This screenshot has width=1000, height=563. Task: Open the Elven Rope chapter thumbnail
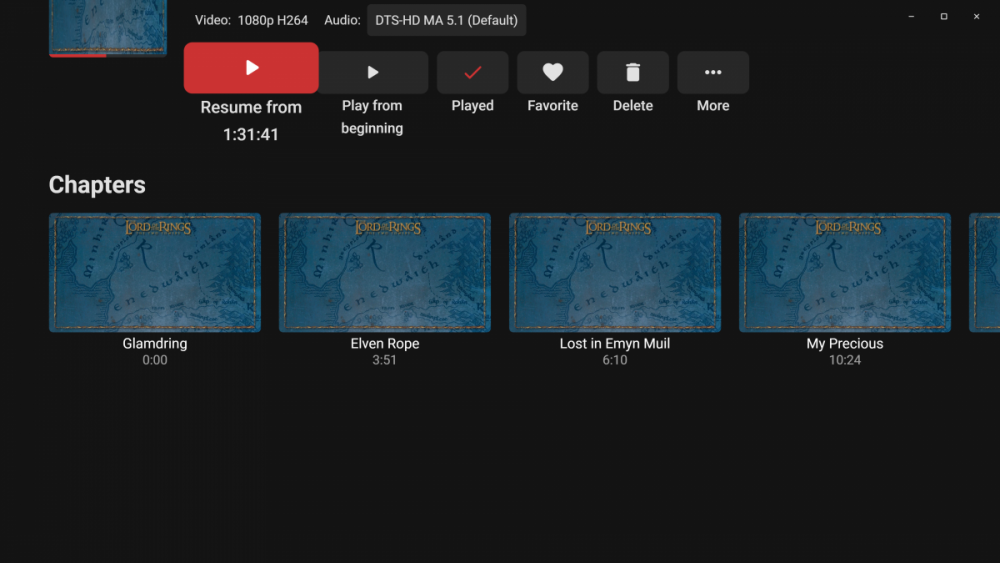coord(385,272)
